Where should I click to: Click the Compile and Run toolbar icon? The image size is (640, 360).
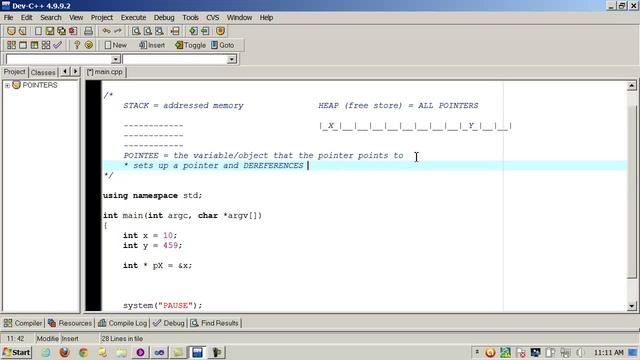pos(34,45)
